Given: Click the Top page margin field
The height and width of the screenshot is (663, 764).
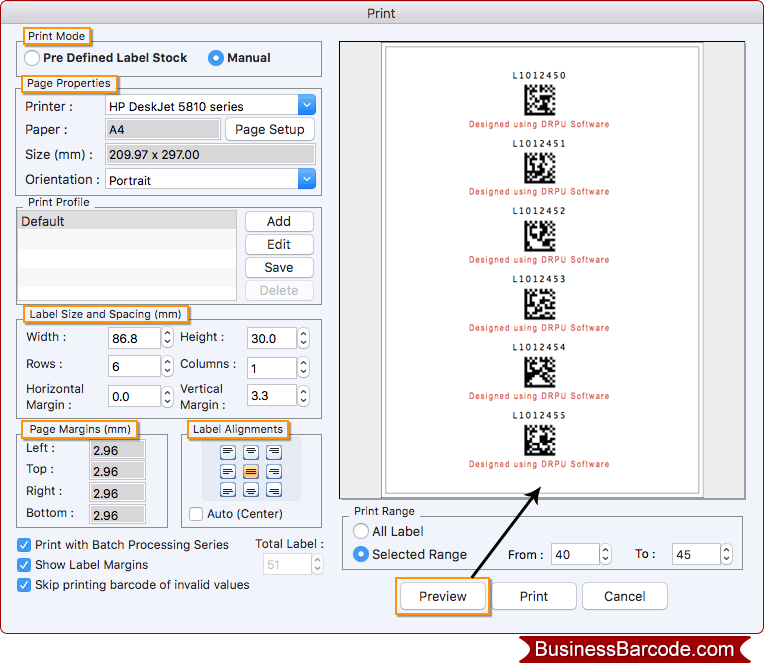Looking at the screenshot, I should pos(117,471).
